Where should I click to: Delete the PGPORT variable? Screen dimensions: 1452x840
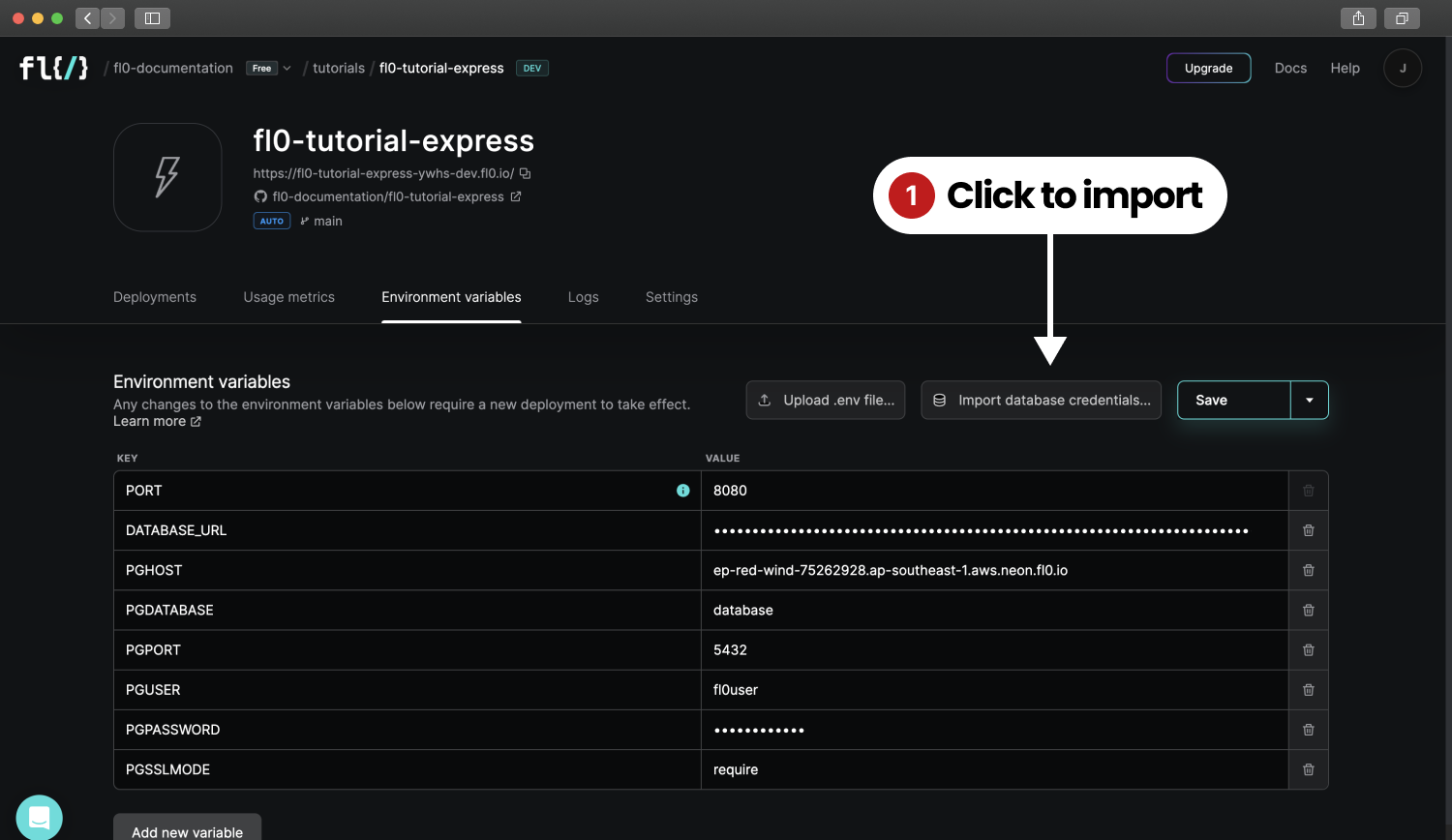(1308, 650)
